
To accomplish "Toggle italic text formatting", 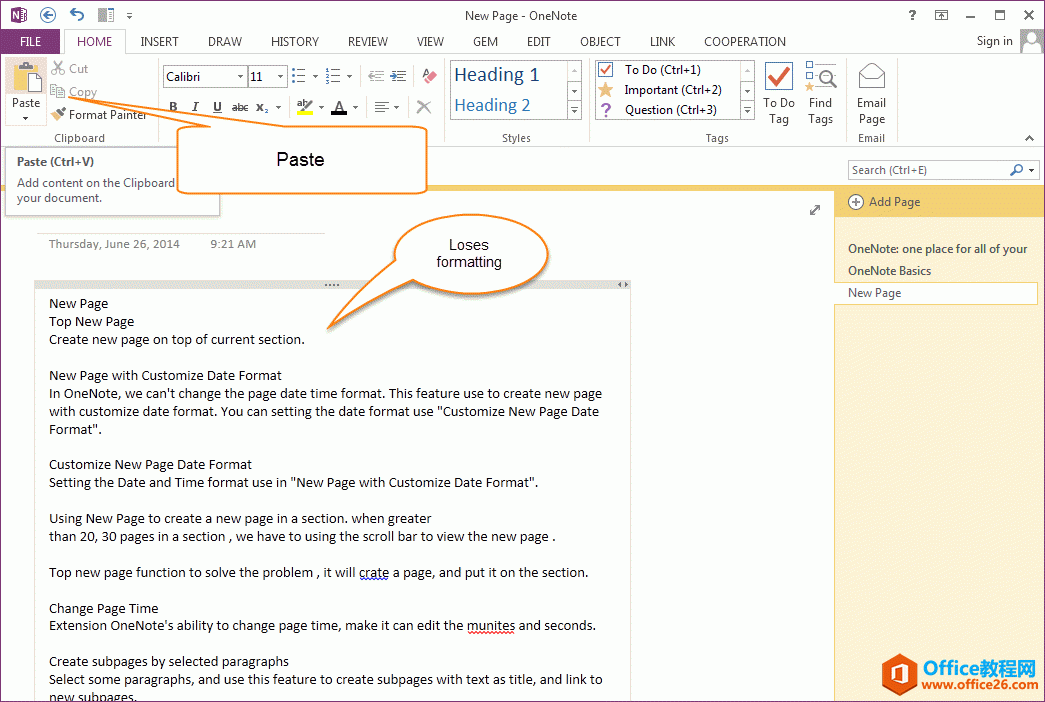I will click(x=195, y=107).
